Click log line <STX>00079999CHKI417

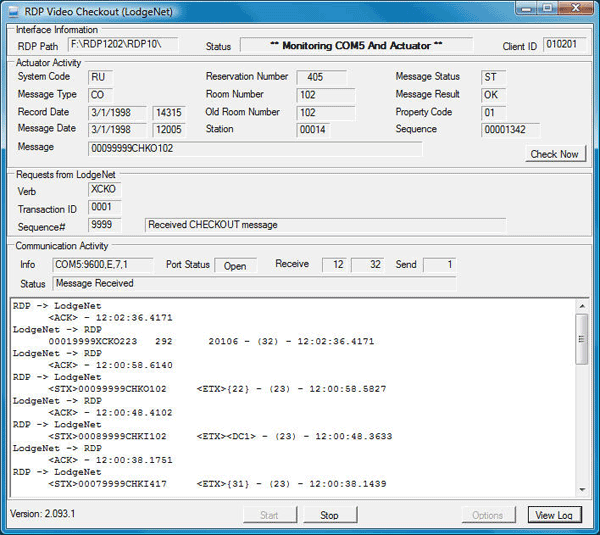[x=217, y=484]
